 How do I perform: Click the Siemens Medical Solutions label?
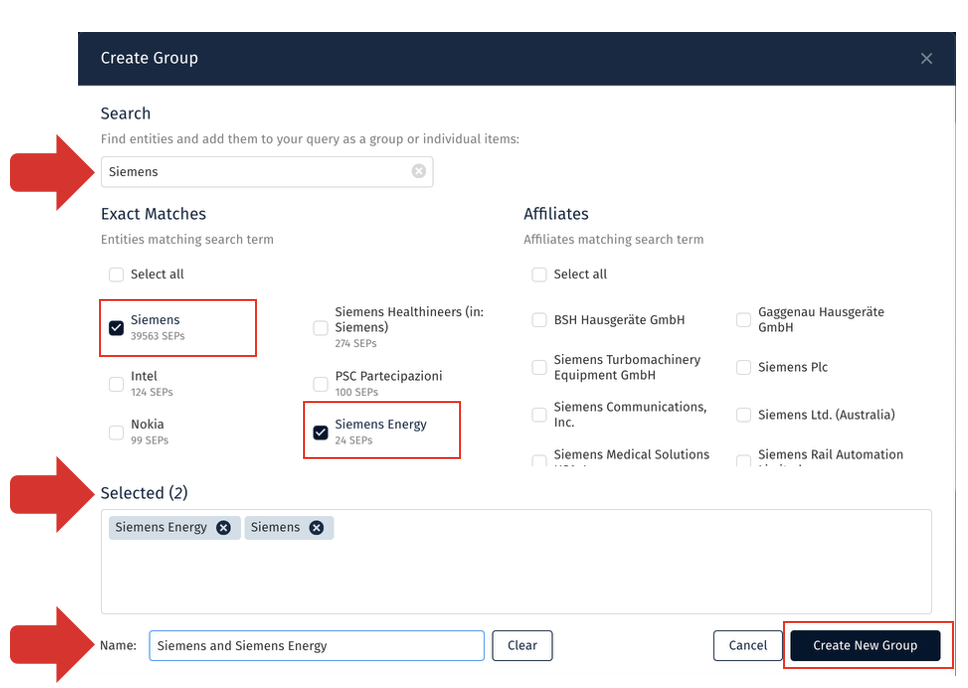(x=632, y=455)
